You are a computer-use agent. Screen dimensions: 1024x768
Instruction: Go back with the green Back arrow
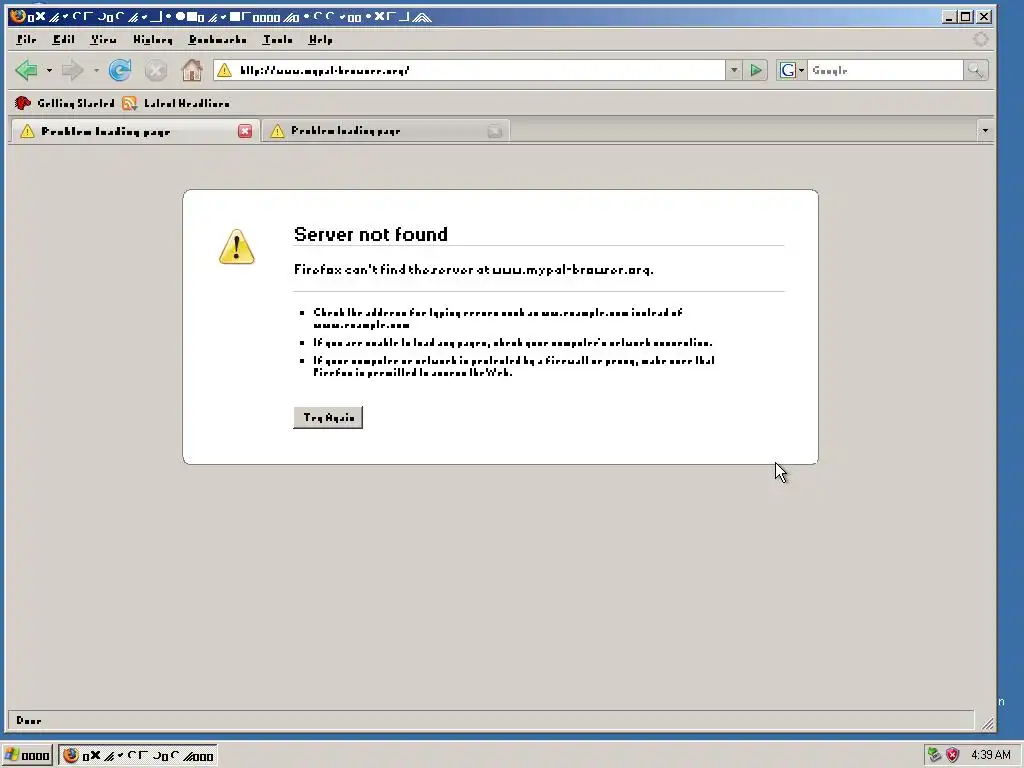pyautogui.click(x=27, y=70)
